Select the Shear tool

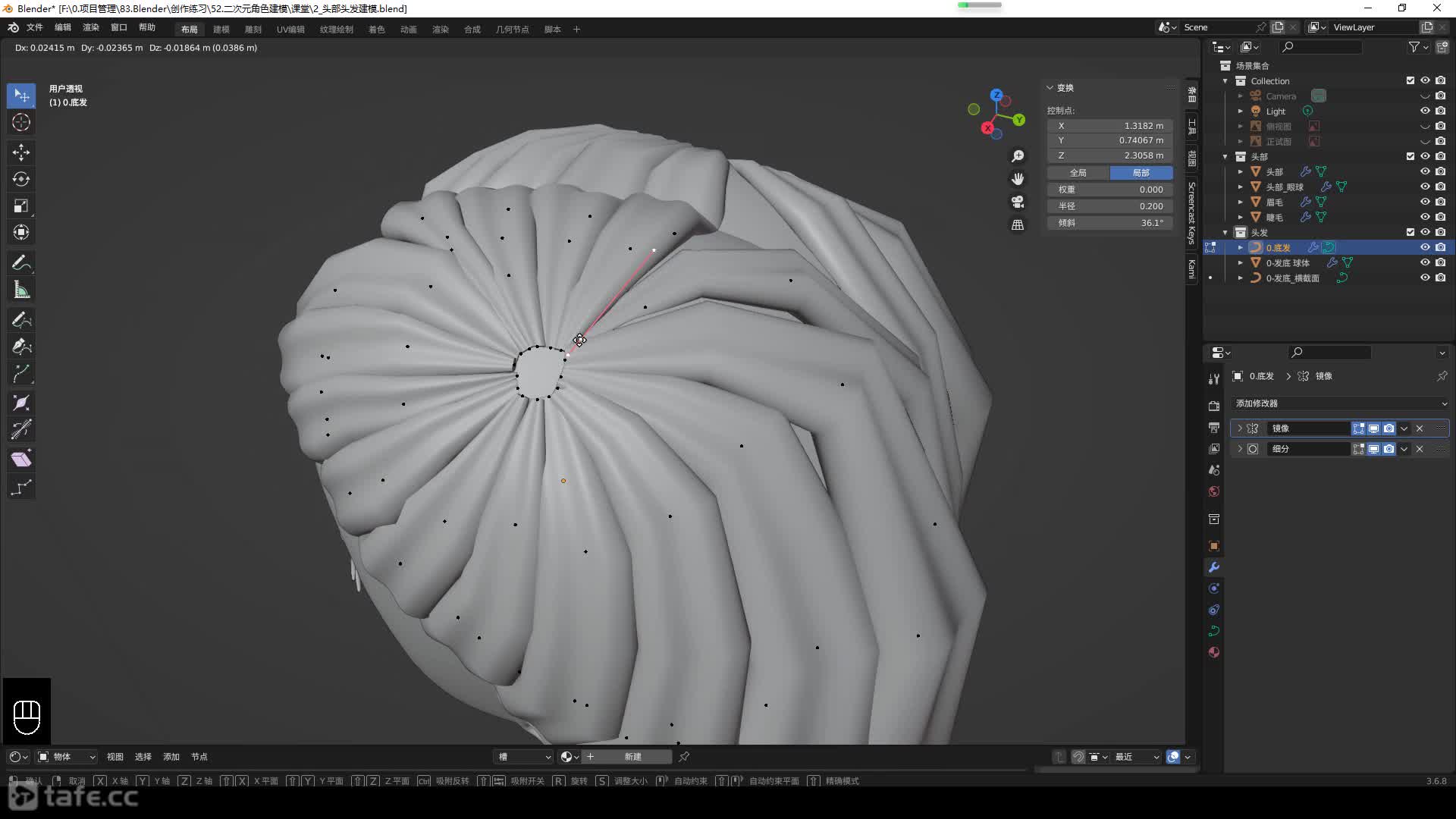21,459
